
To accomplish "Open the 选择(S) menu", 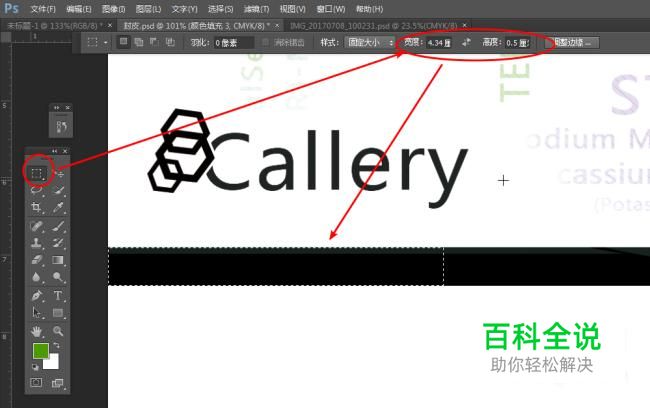I will coord(221,9).
